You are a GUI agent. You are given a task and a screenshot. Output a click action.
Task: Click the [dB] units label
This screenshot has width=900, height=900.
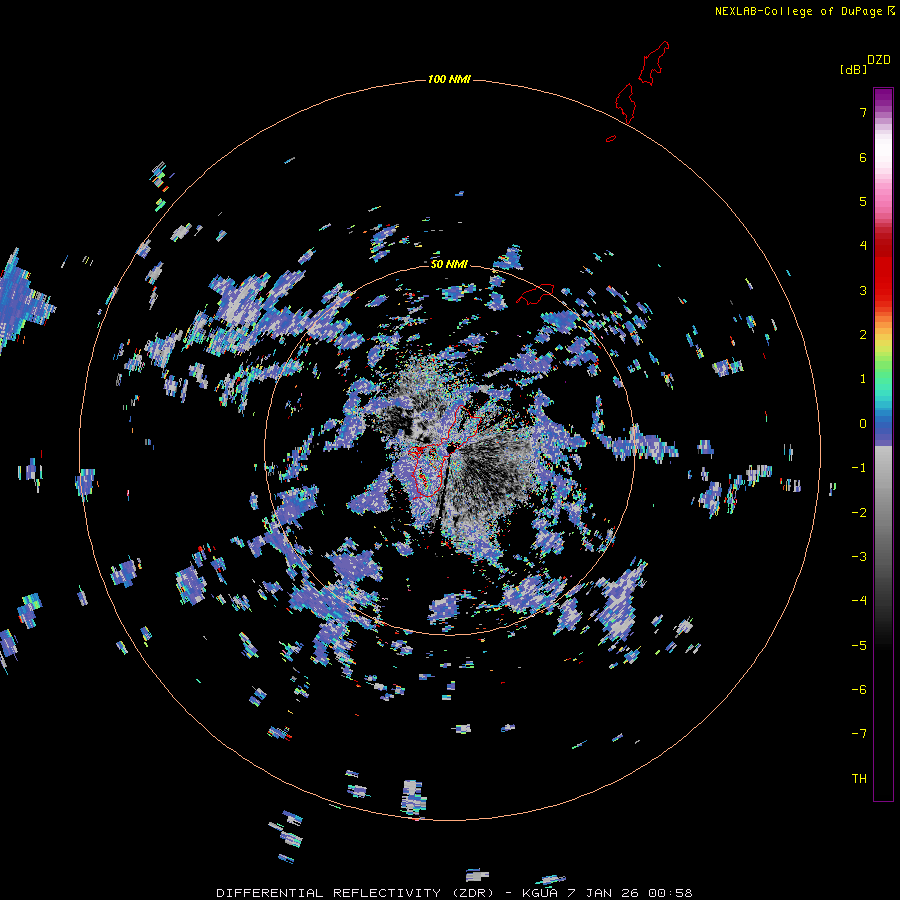tap(853, 69)
